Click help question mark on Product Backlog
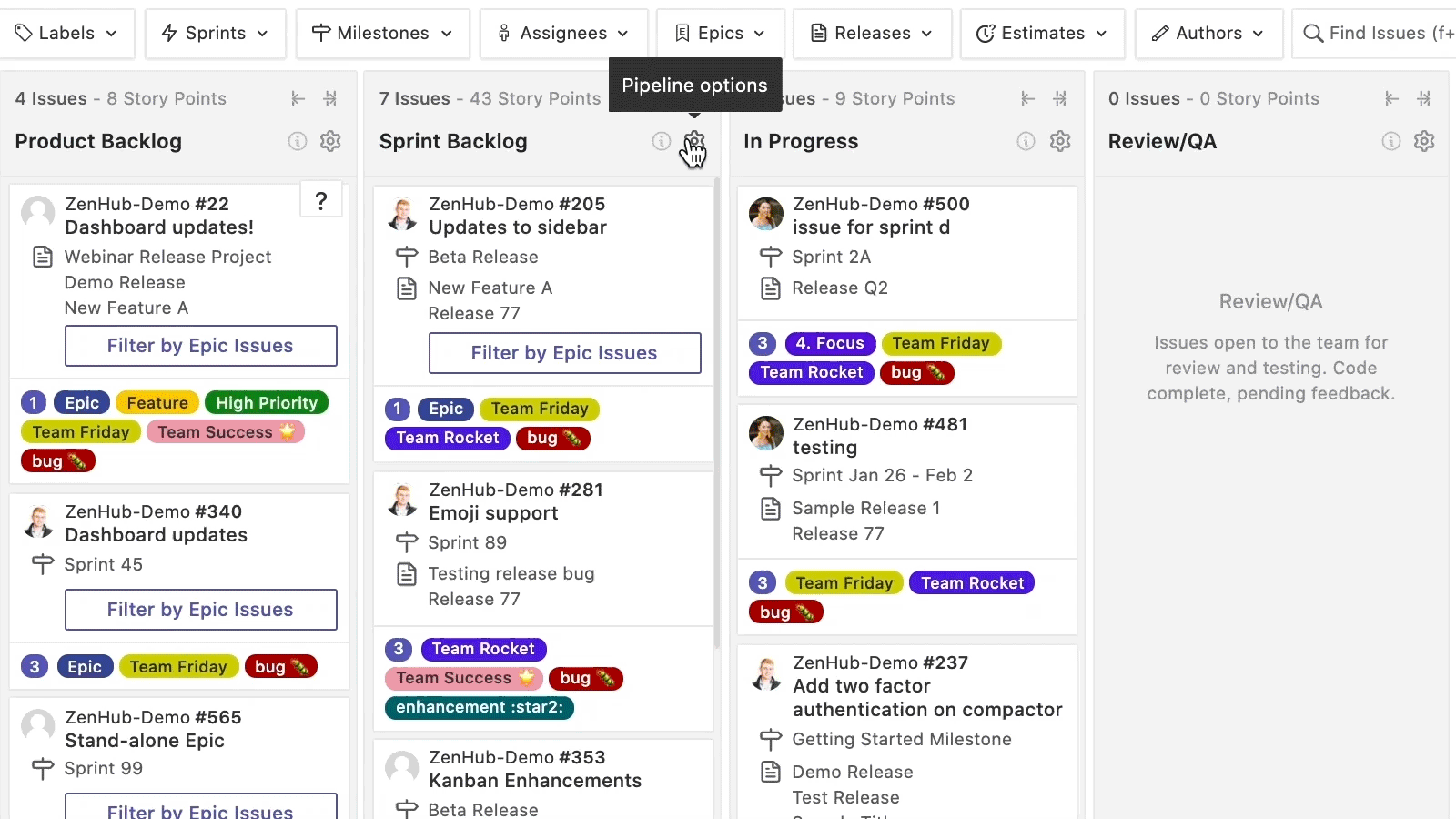 pos(320,200)
